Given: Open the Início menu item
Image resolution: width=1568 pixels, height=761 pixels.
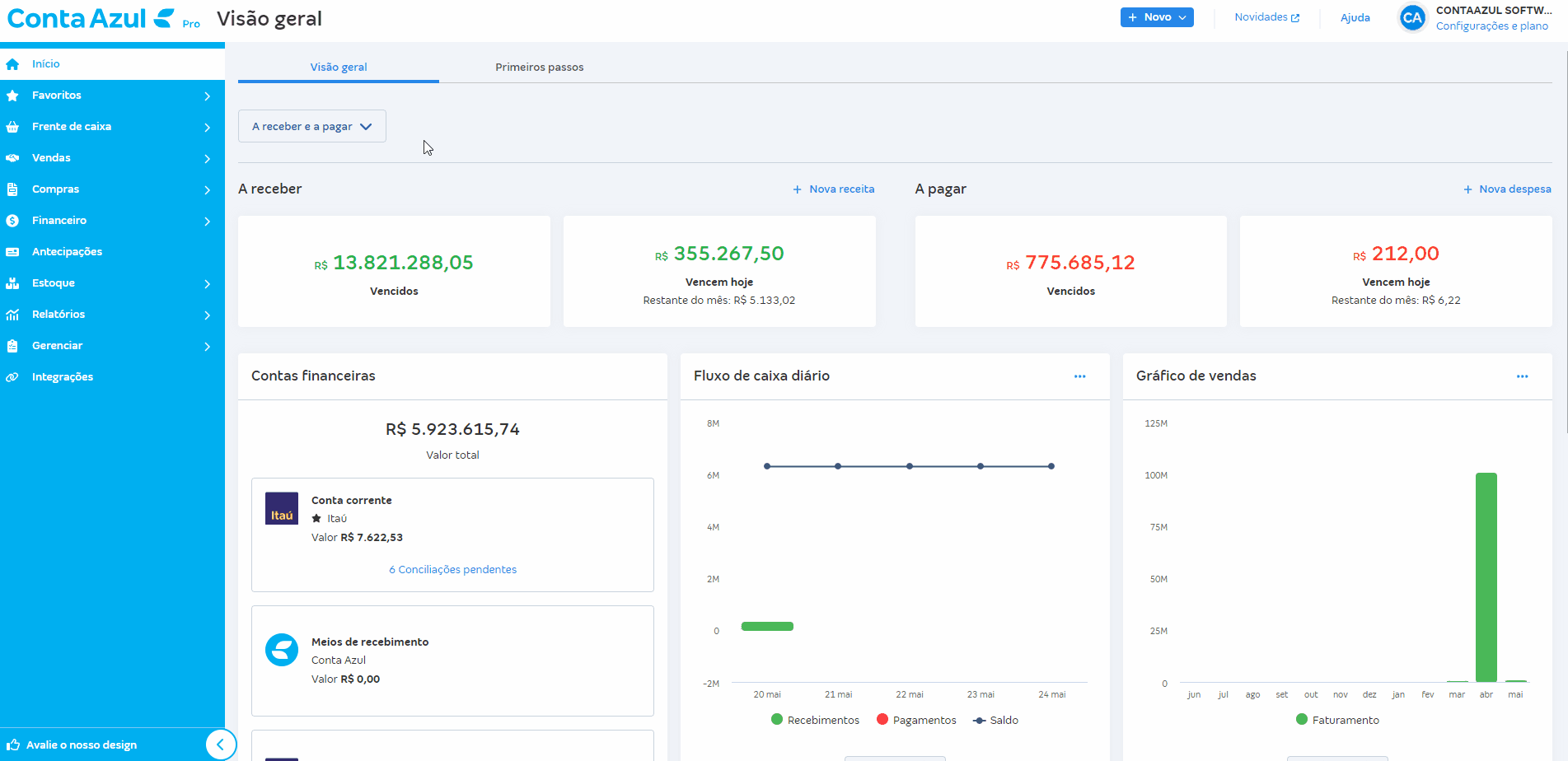Looking at the screenshot, I should click(112, 64).
